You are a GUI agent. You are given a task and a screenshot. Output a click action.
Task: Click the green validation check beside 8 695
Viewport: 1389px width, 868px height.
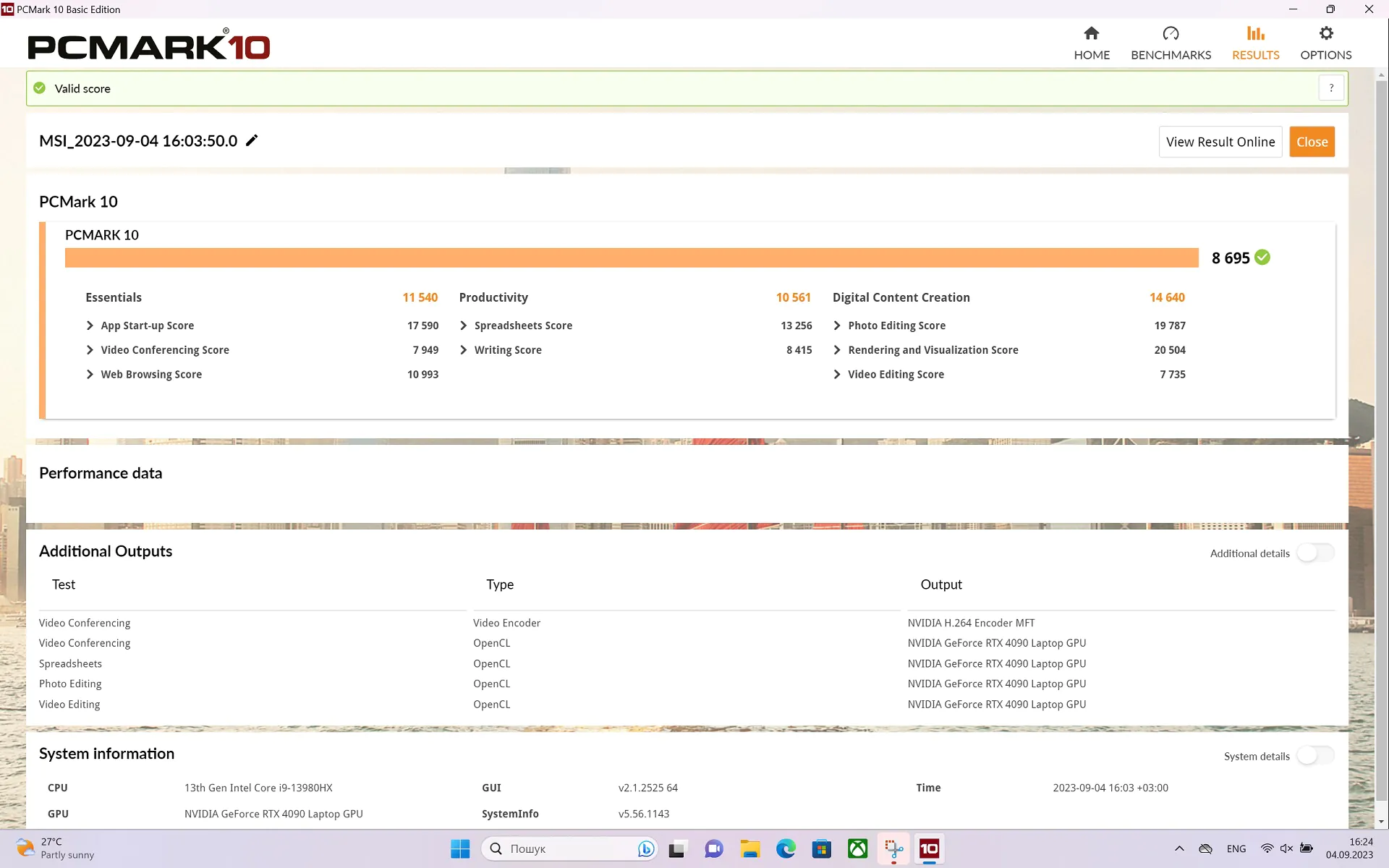[1262, 258]
